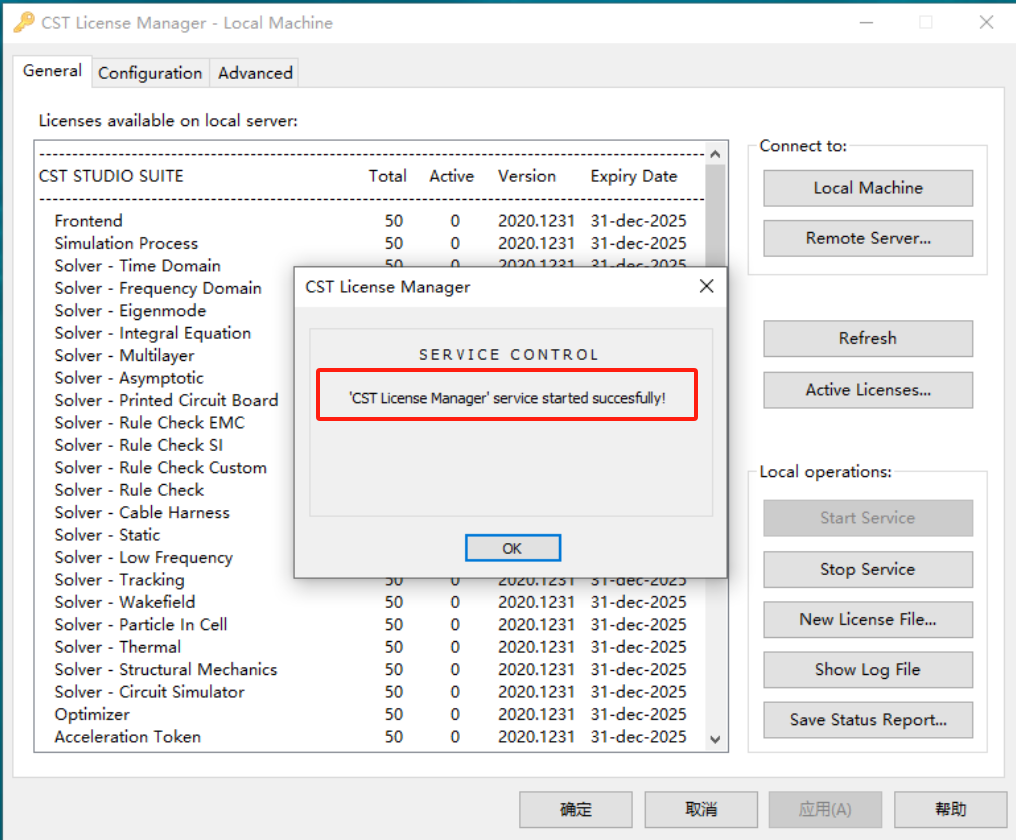Image resolution: width=1016 pixels, height=840 pixels.
Task: Click the Expiry Date column header
Action: click(634, 176)
